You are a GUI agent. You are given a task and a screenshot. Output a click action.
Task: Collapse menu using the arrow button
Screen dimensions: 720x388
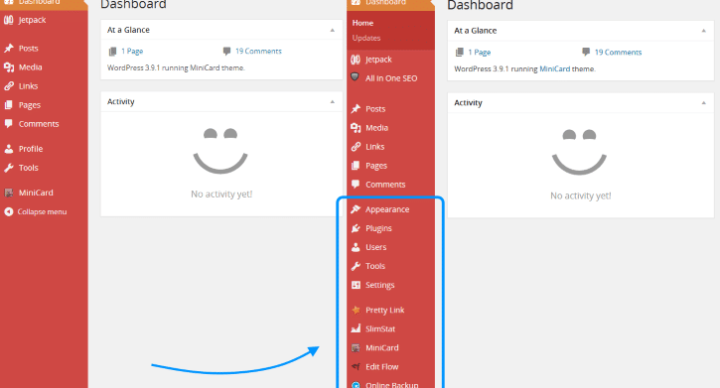(8, 212)
